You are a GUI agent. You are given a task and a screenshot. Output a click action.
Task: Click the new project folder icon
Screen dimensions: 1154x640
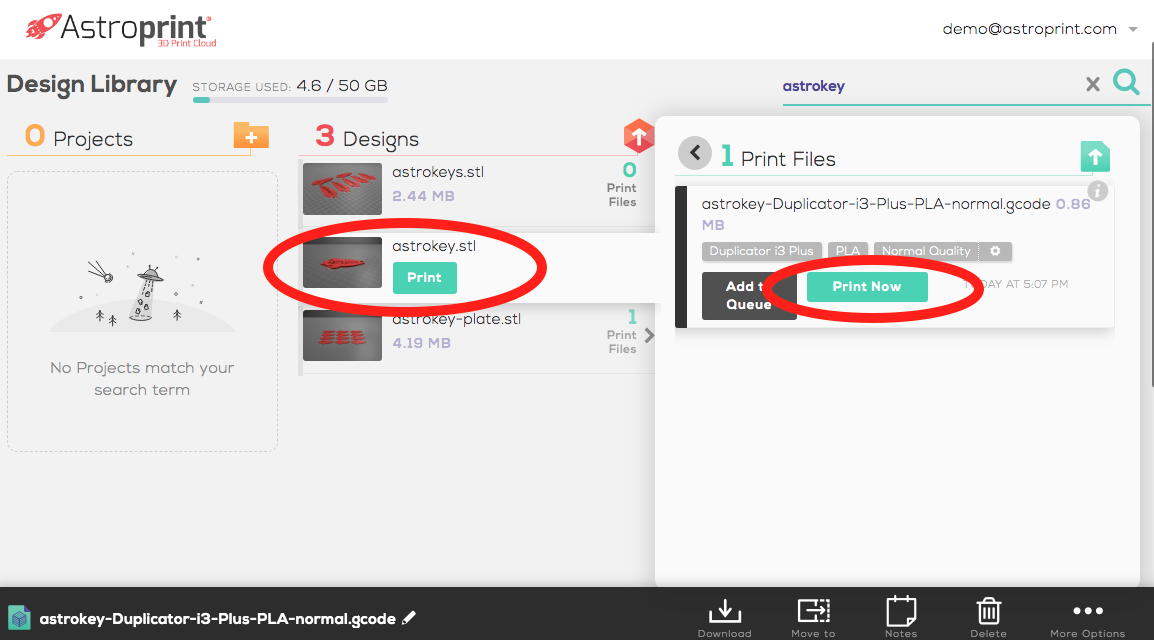(x=251, y=136)
